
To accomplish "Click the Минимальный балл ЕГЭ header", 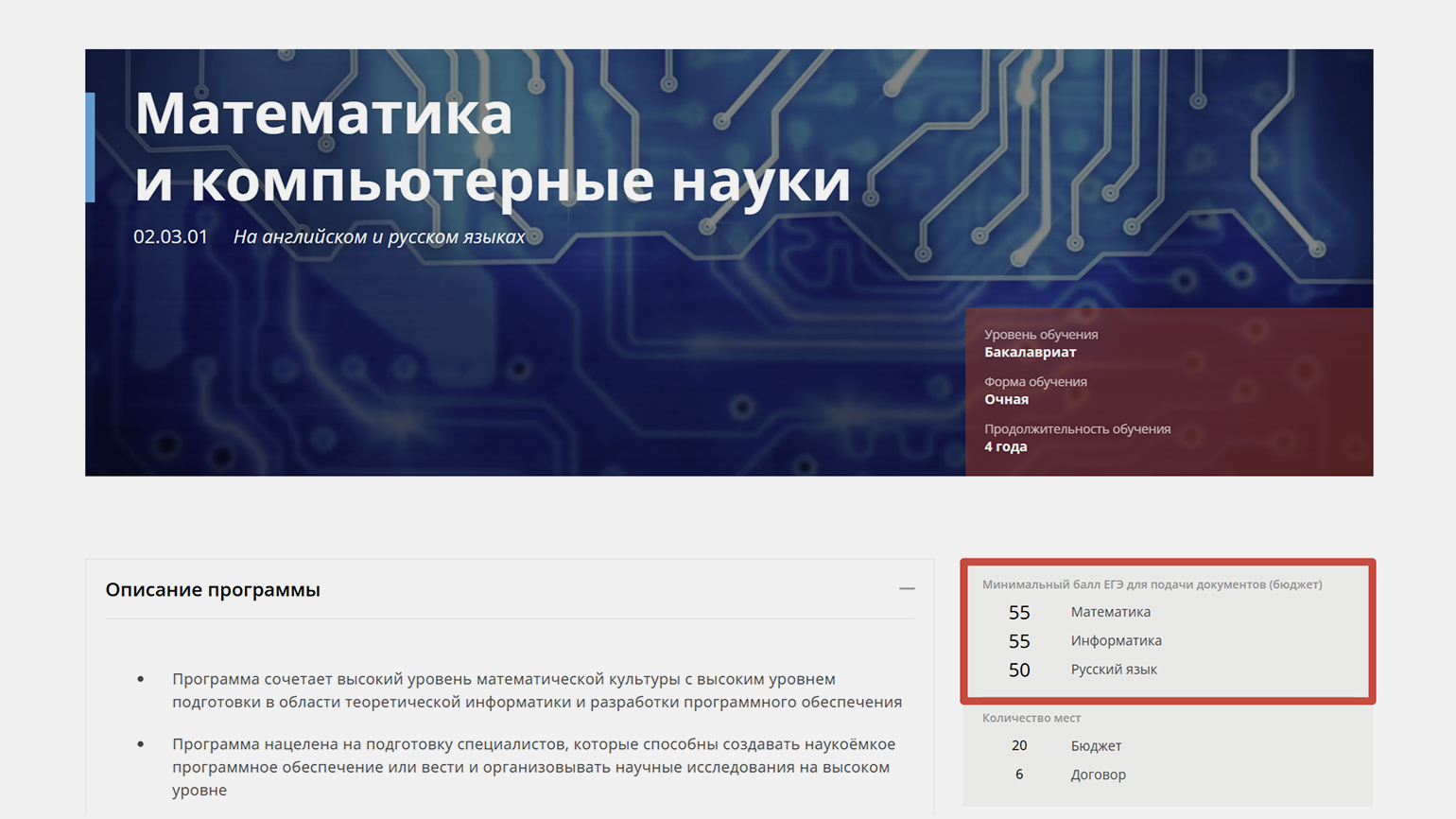I will [1152, 584].
